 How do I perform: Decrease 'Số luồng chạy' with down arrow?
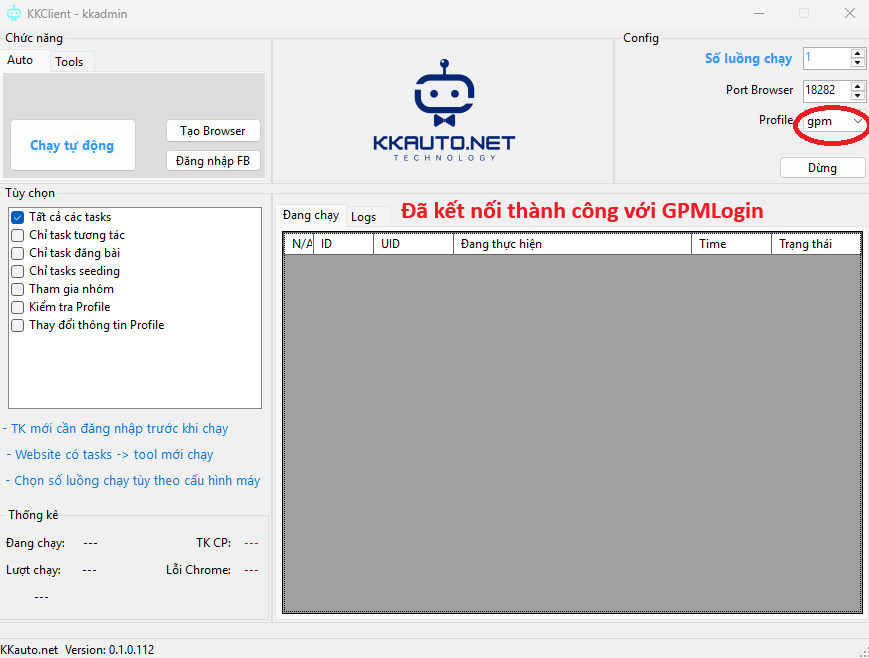[x=857, y=63]
